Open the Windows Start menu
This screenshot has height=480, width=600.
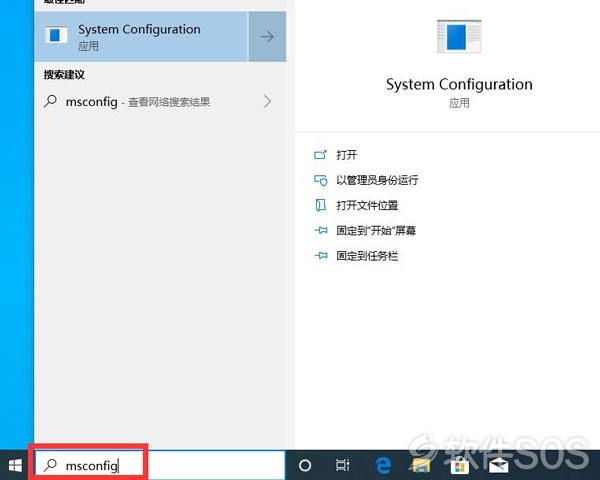15,465
